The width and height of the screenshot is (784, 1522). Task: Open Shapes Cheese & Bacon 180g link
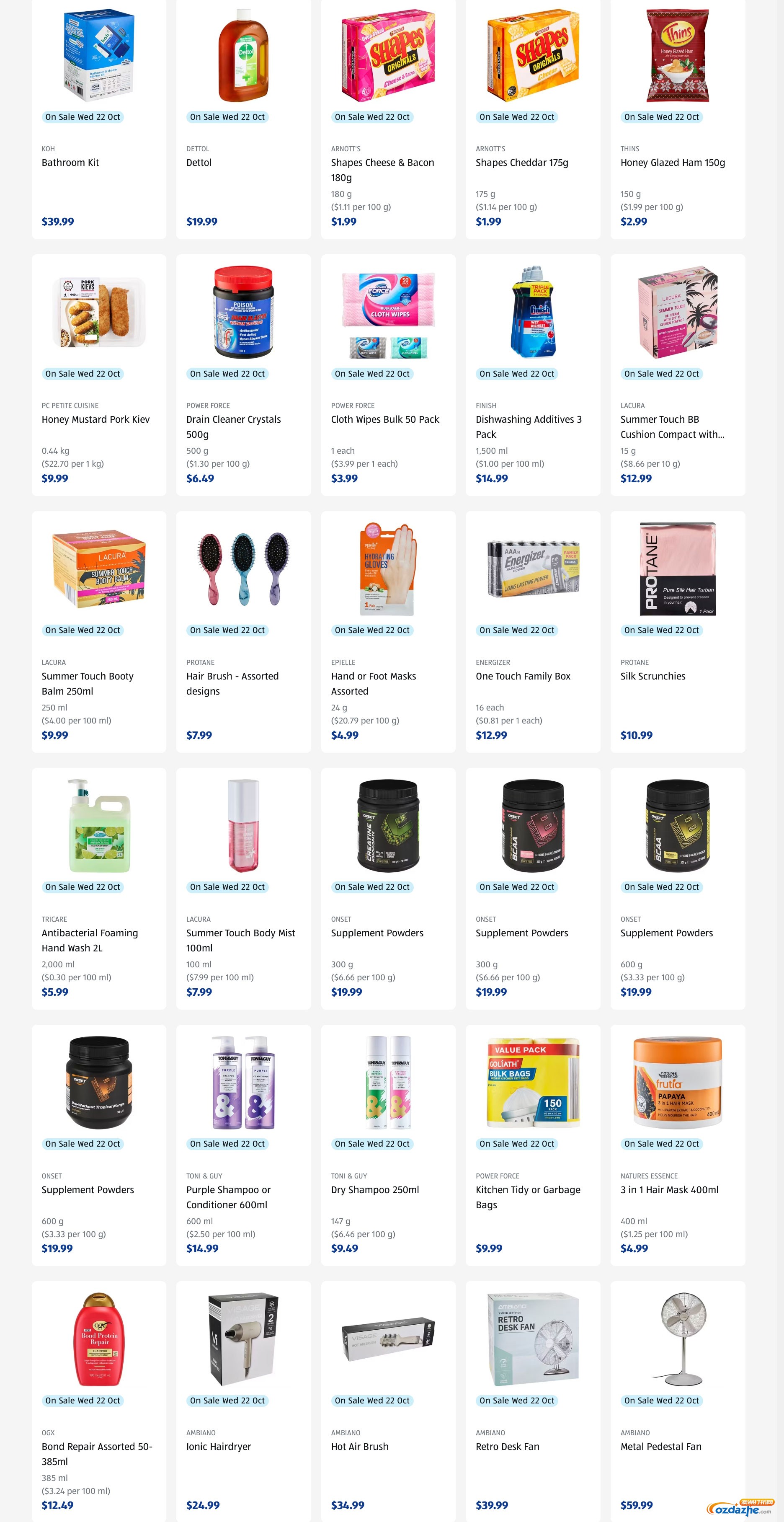(382, 170)
